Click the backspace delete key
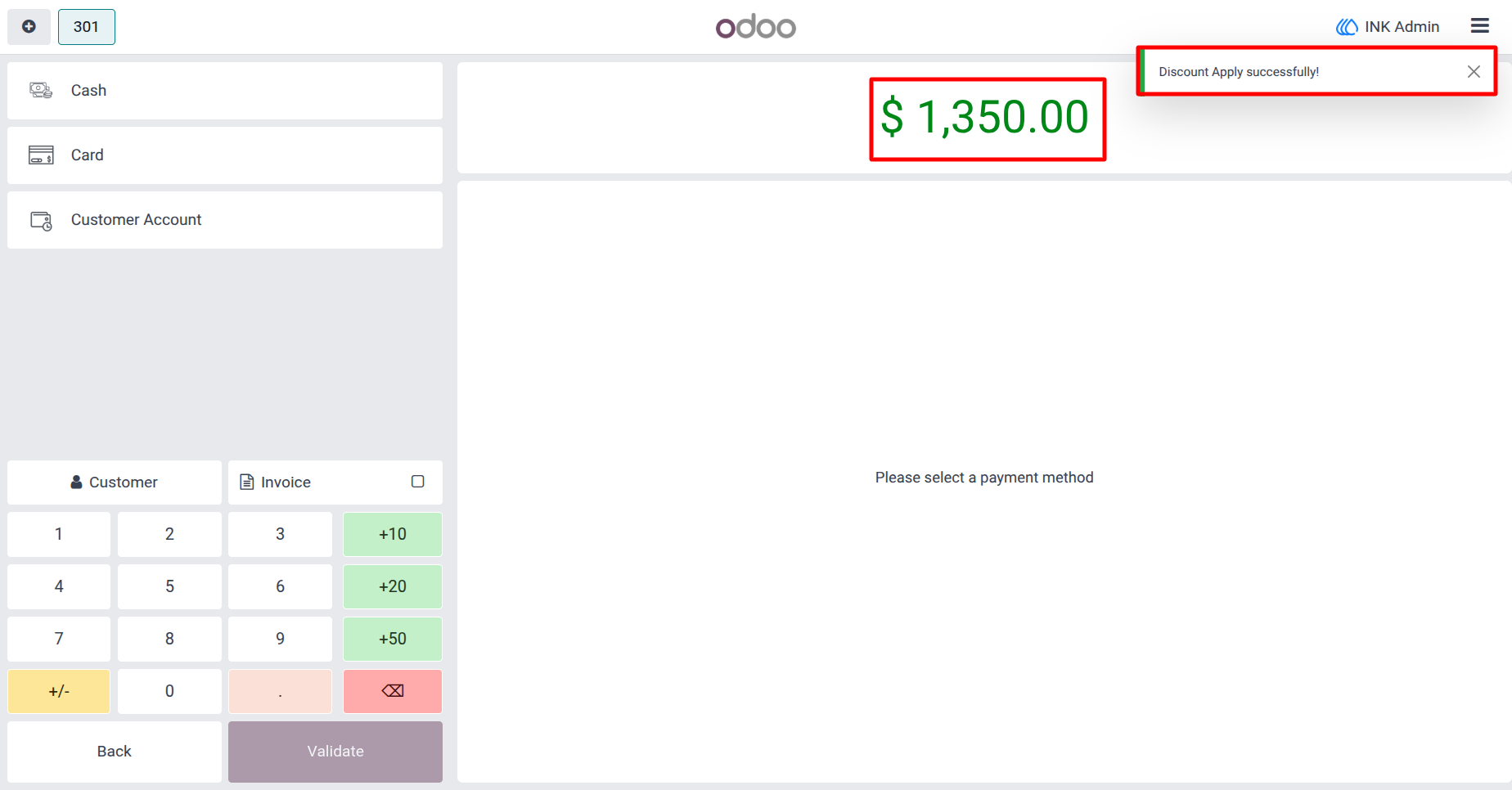The width and height of the screenshot is (1512, 790). click(x=393, y=691)
